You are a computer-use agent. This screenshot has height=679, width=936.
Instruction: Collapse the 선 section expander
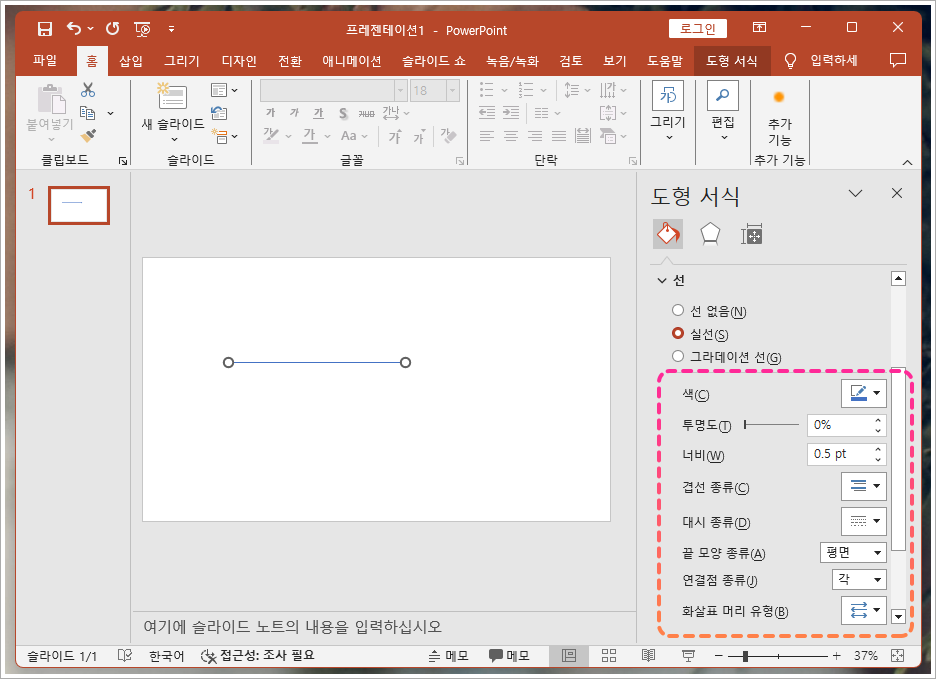661,280
